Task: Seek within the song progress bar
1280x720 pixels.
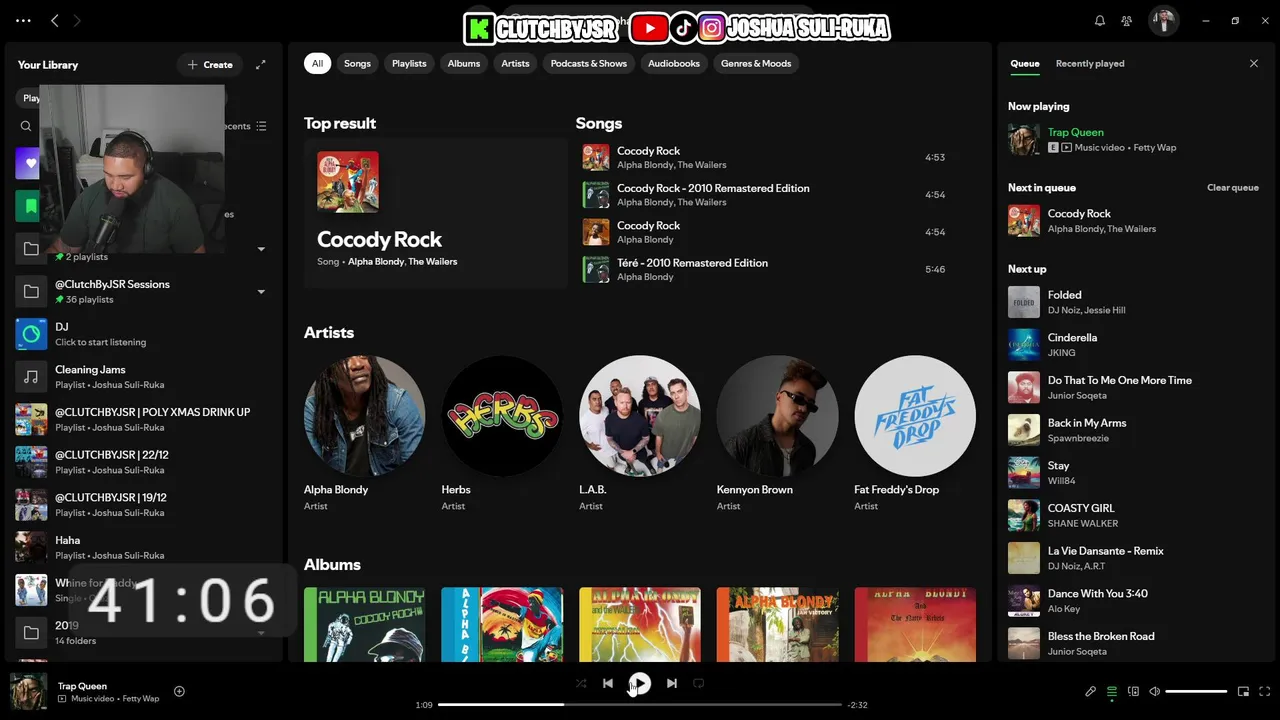Action: (640, 705)
